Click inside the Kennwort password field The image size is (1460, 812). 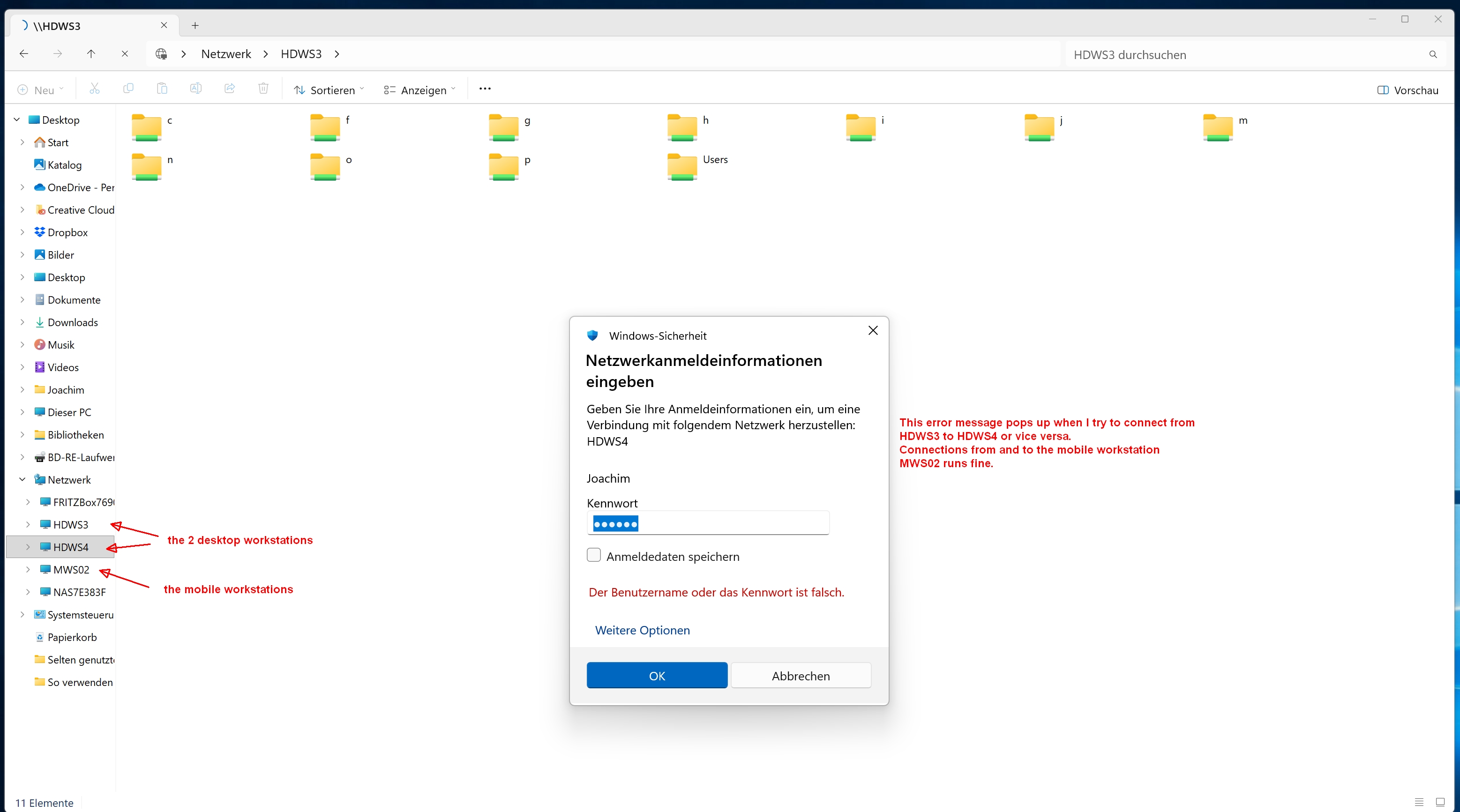coord(707,522)
